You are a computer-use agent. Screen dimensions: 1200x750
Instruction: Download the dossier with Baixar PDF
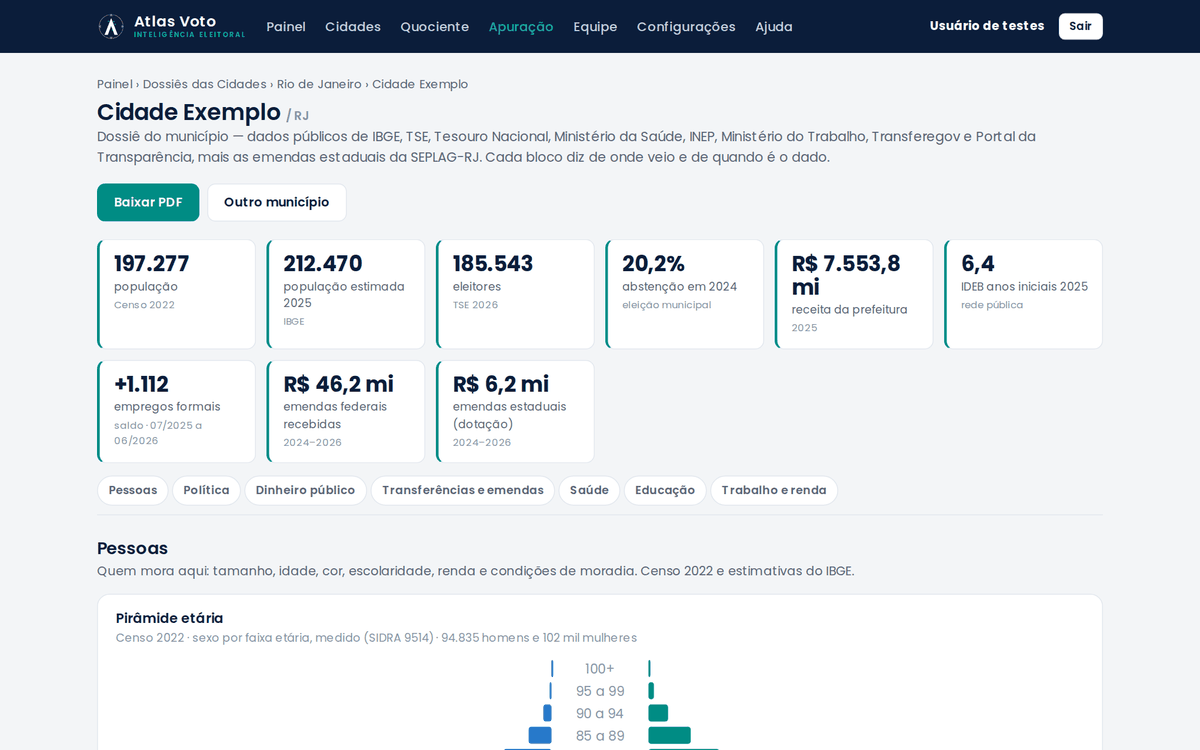point(148,202)
